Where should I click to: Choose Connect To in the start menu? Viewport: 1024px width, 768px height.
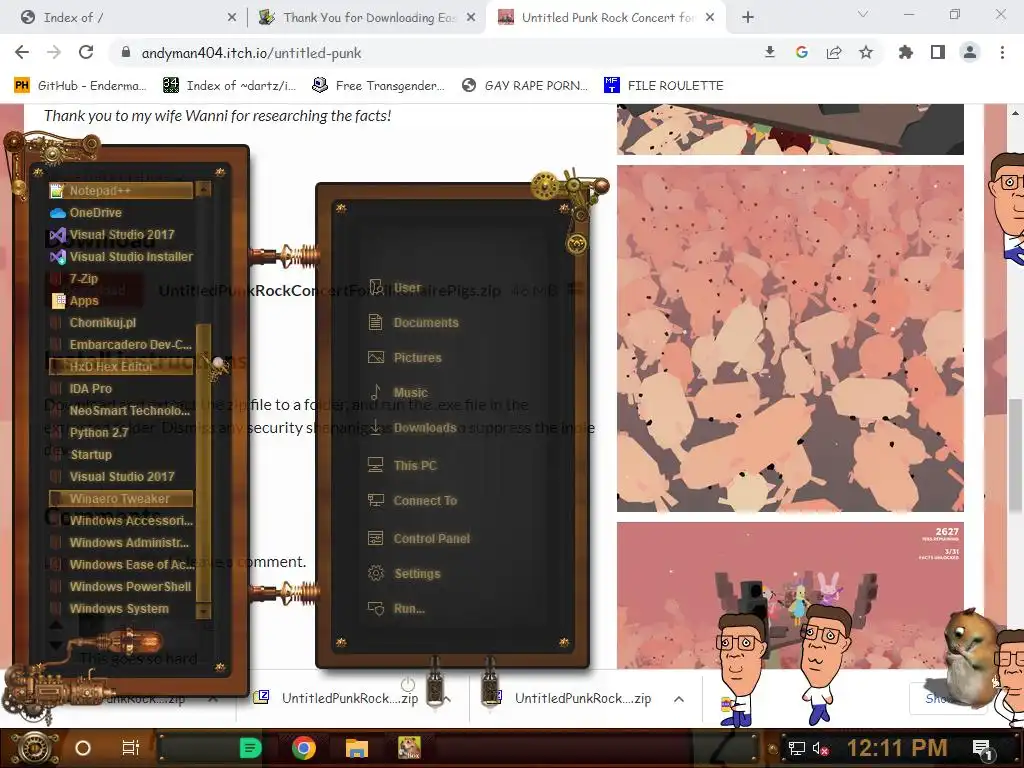pyautogui.click(x=414, y=501)
